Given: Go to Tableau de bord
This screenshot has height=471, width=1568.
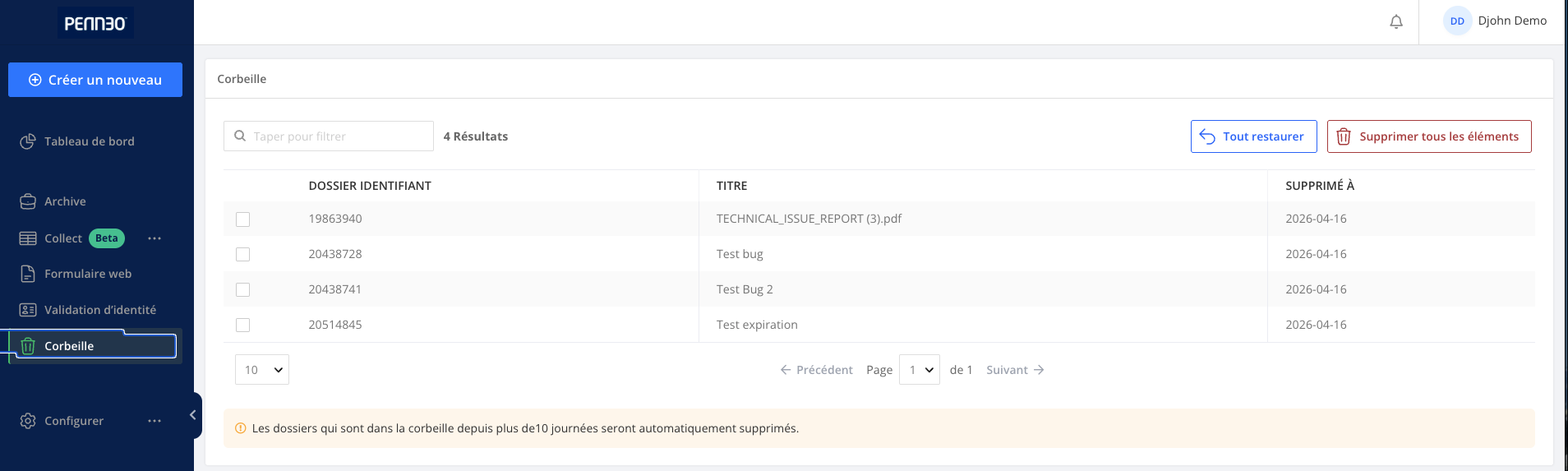Looking at the screenshot, I should (90, 141).
